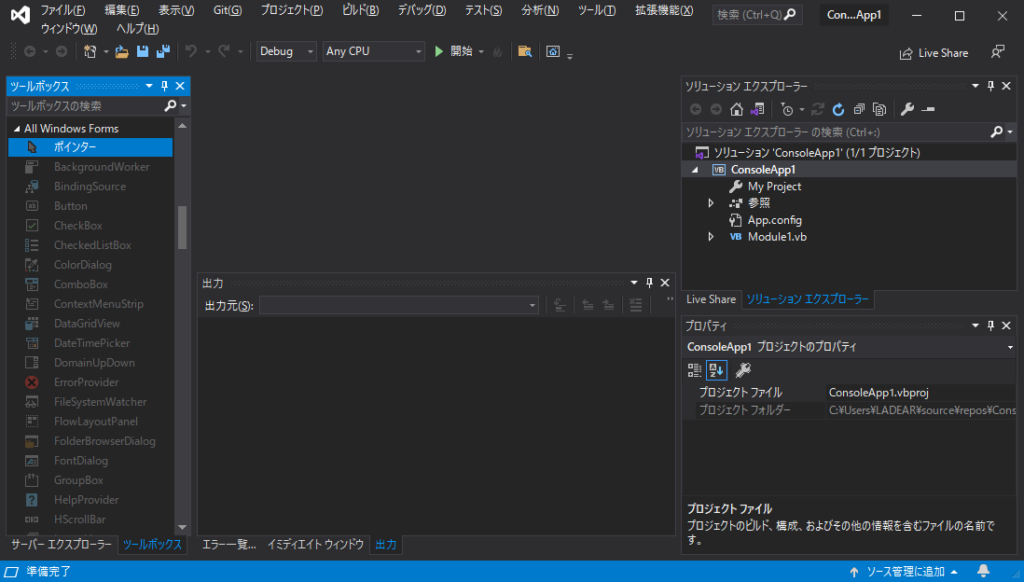
Task: Click the Collapse All icon in Solution Explorer
Action: pos(860,108)
